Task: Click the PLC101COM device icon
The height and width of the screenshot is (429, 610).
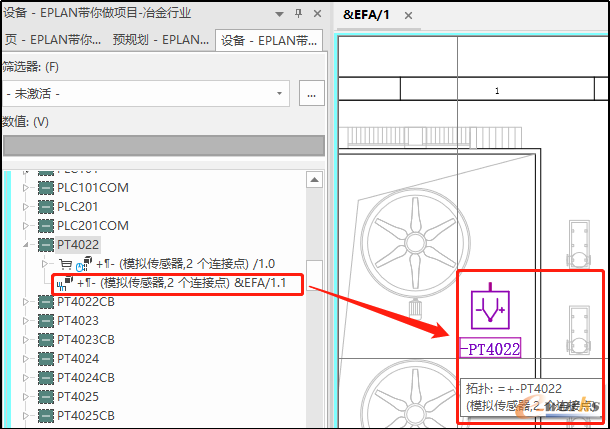Action: point(46,188)
